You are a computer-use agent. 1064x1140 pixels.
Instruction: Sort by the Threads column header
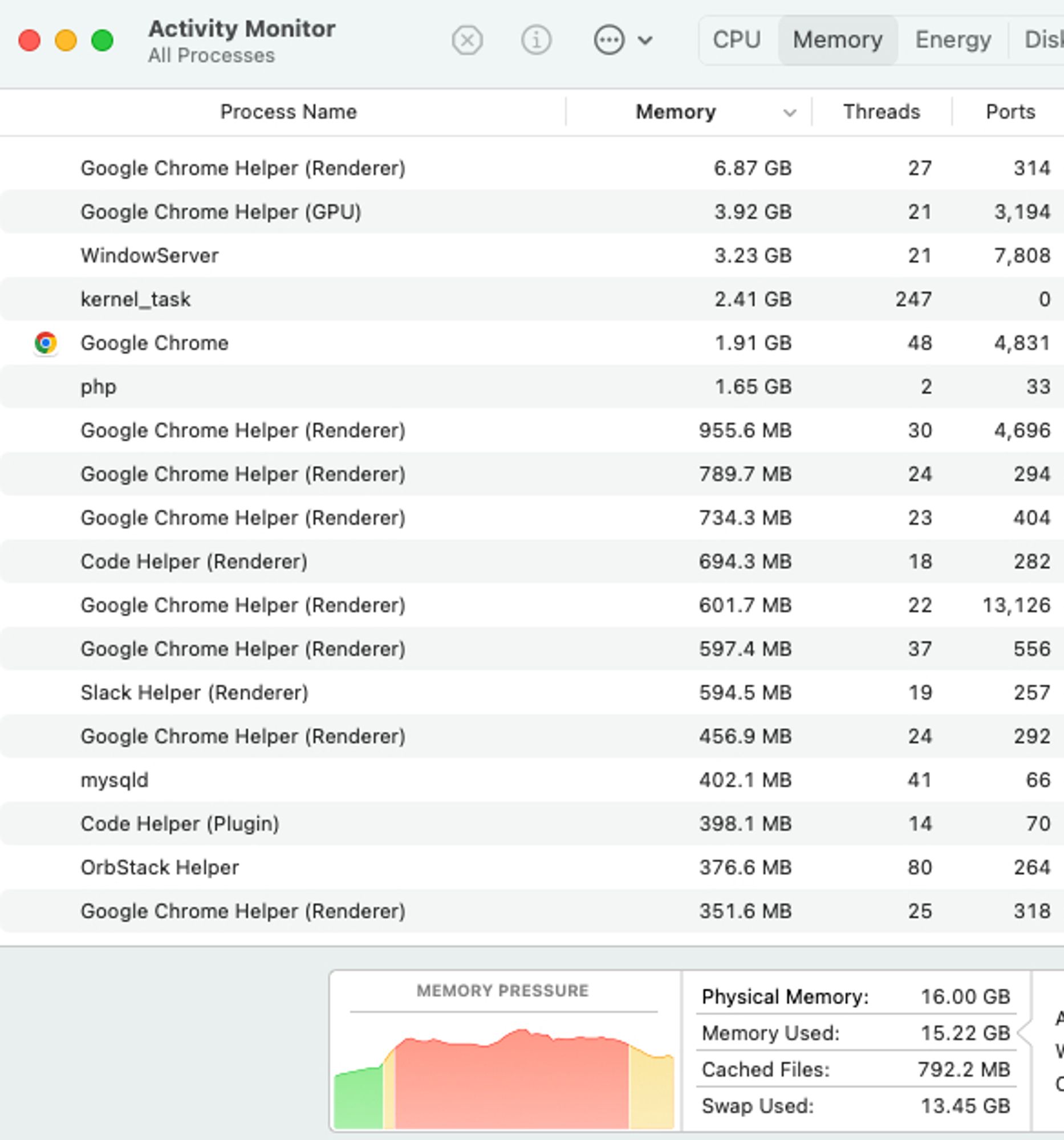pos(882,112)
